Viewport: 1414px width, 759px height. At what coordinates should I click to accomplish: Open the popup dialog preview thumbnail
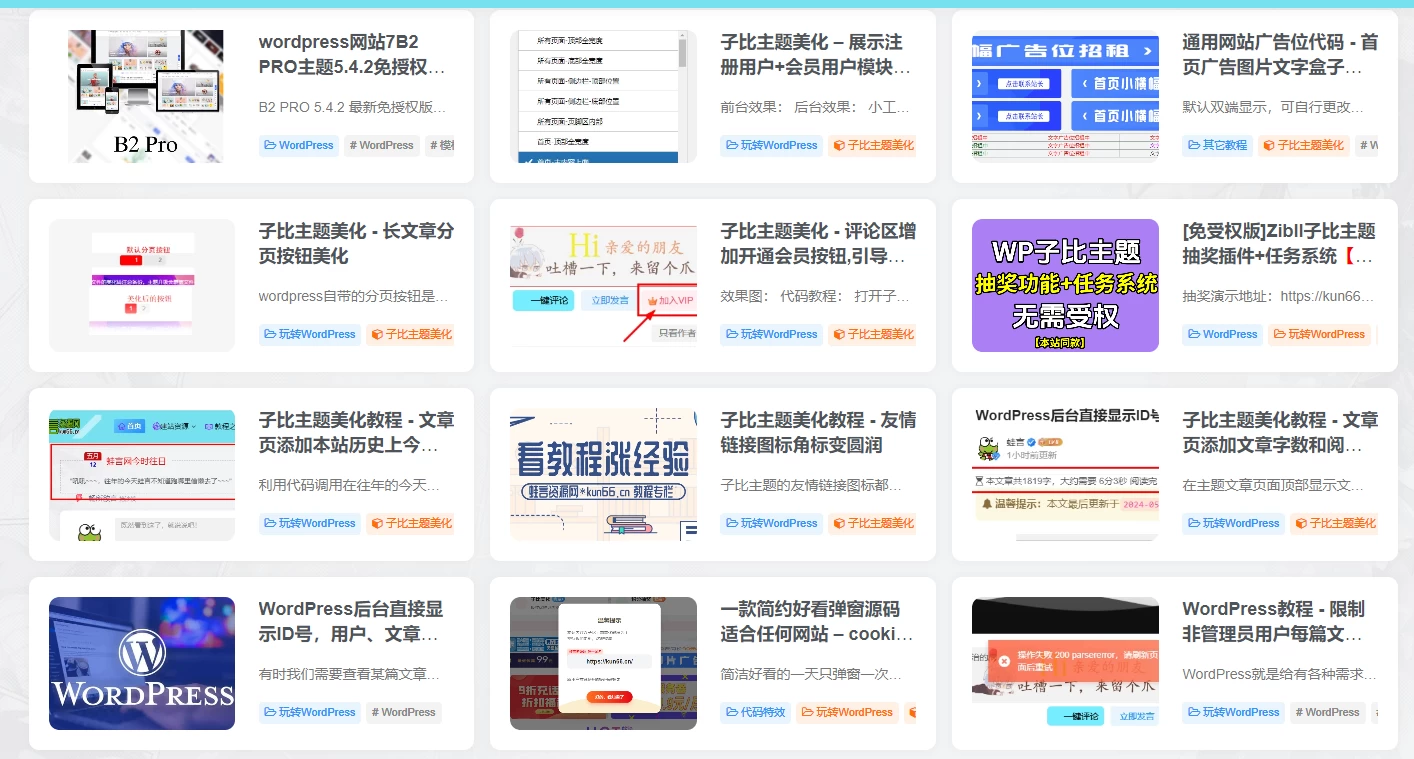[x=603, y=663]
